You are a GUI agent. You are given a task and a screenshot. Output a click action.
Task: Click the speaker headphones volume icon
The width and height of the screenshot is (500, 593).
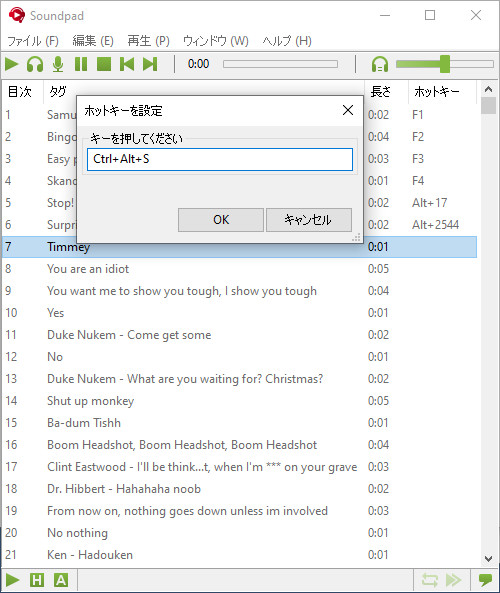pyautogui.click(x=380, y=64)
